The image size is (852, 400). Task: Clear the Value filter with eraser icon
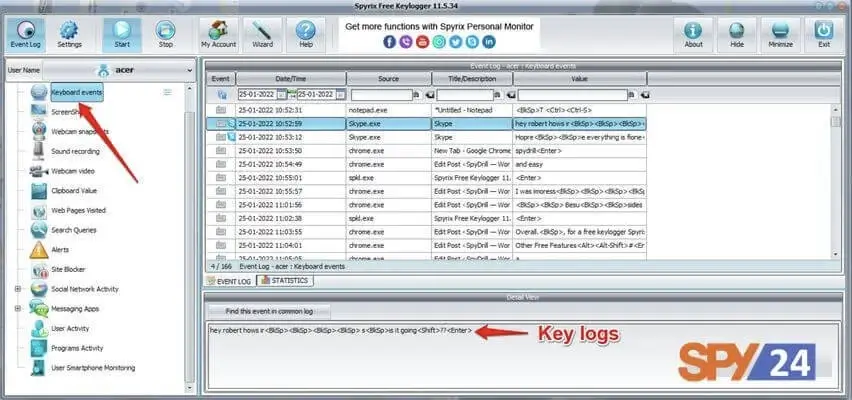point(644,95)
